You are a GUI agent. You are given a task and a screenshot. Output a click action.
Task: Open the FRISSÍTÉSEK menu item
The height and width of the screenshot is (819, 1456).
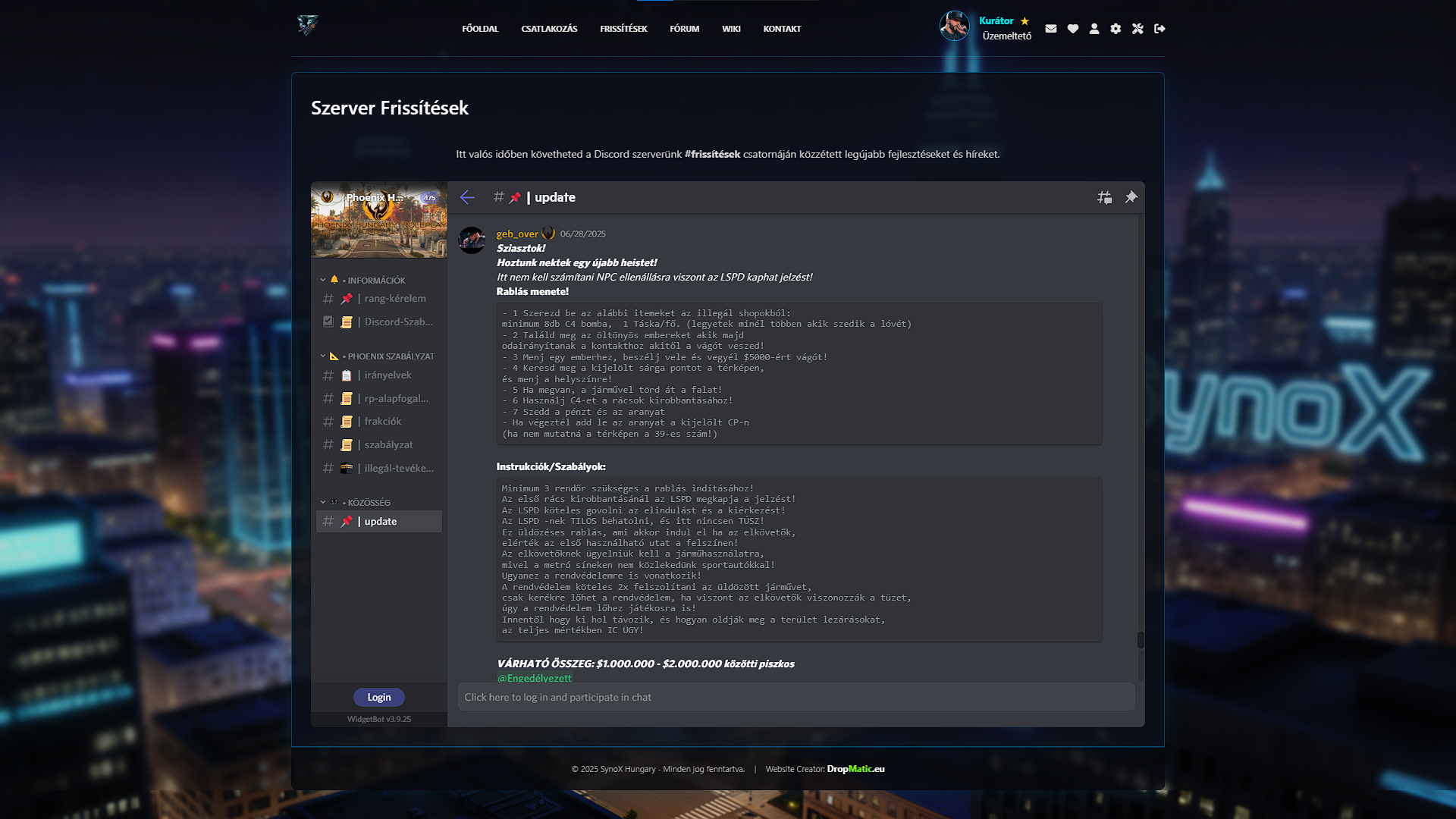pyautogui.click(x=623, y=29)
